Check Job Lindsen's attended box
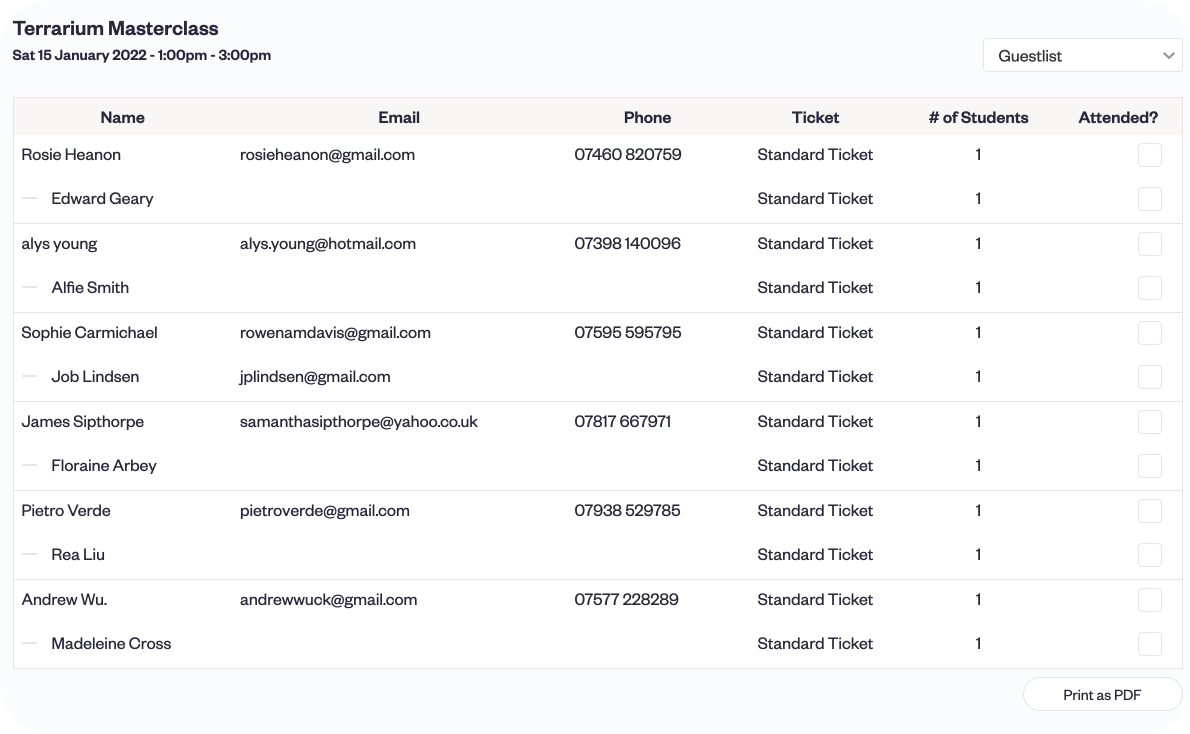The width and height of the screenshot is (1190, 734). coord(1150,377)
